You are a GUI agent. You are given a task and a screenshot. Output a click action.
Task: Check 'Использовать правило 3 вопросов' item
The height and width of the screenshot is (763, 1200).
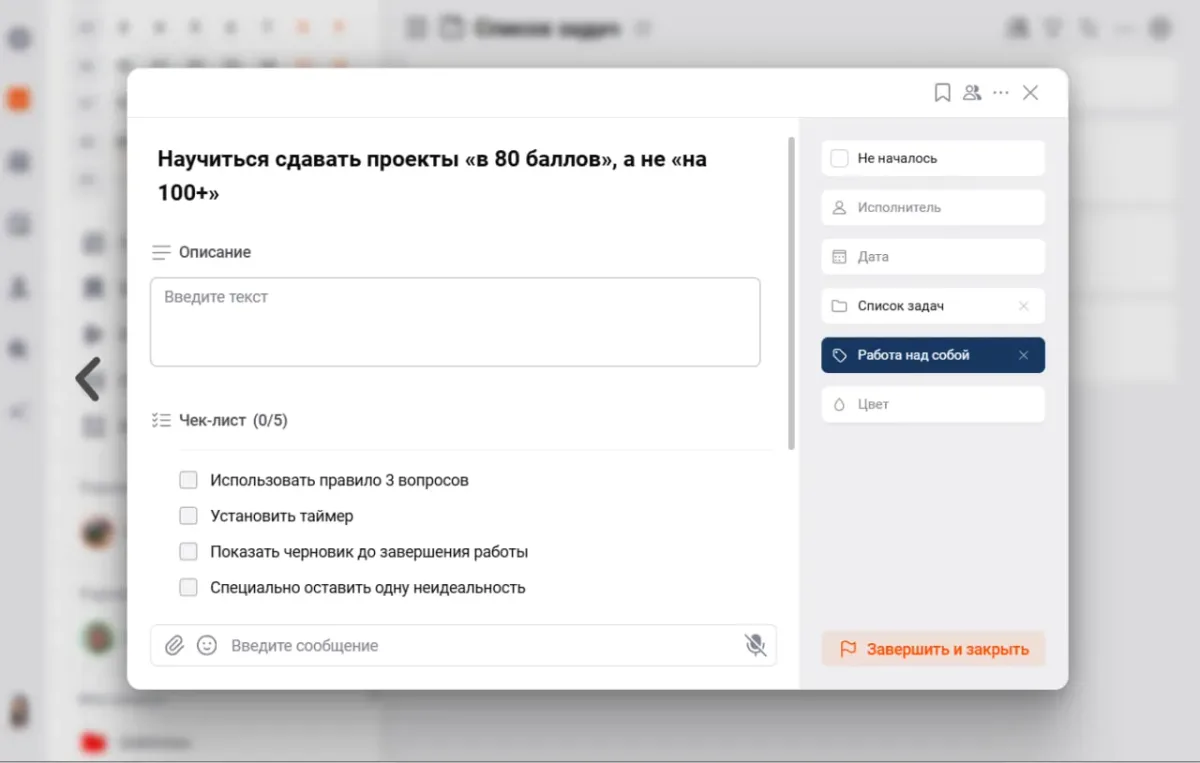[x=188, y=480]
